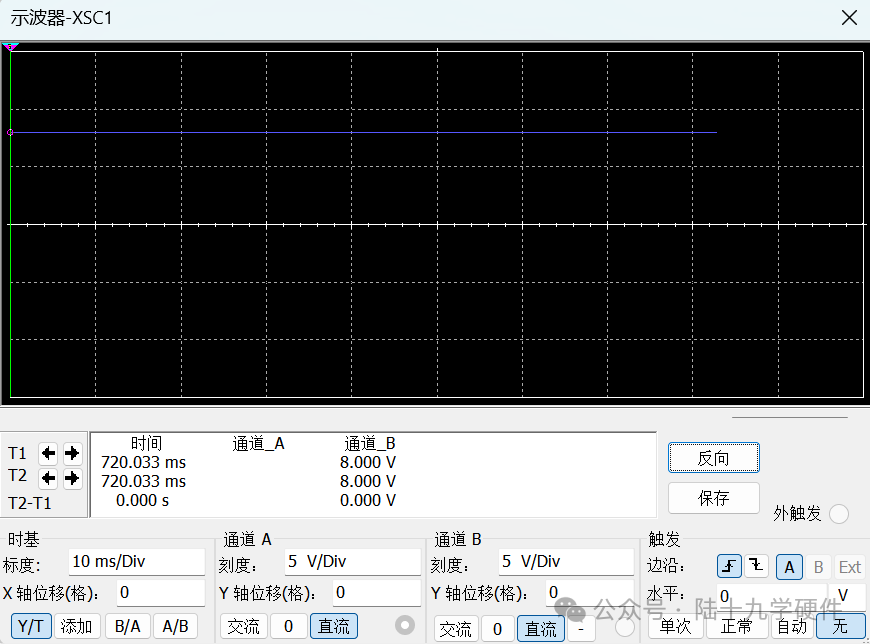Image resolution: width=870 pixels, height=644 pixels.
Task: Switch display mode to B/A
Action: pos(128,626)
